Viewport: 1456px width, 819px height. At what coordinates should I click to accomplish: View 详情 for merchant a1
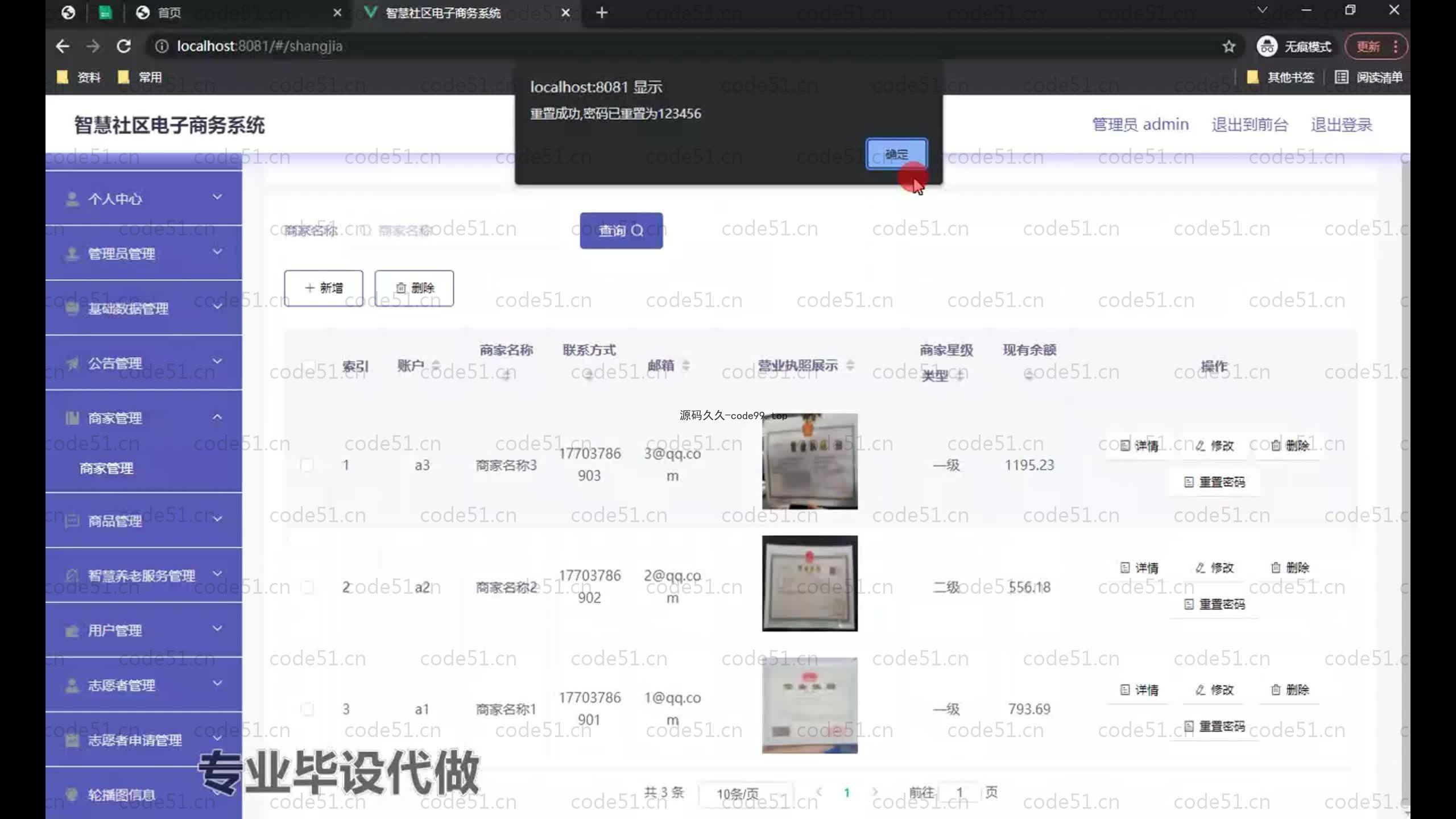coord(1139,690)
